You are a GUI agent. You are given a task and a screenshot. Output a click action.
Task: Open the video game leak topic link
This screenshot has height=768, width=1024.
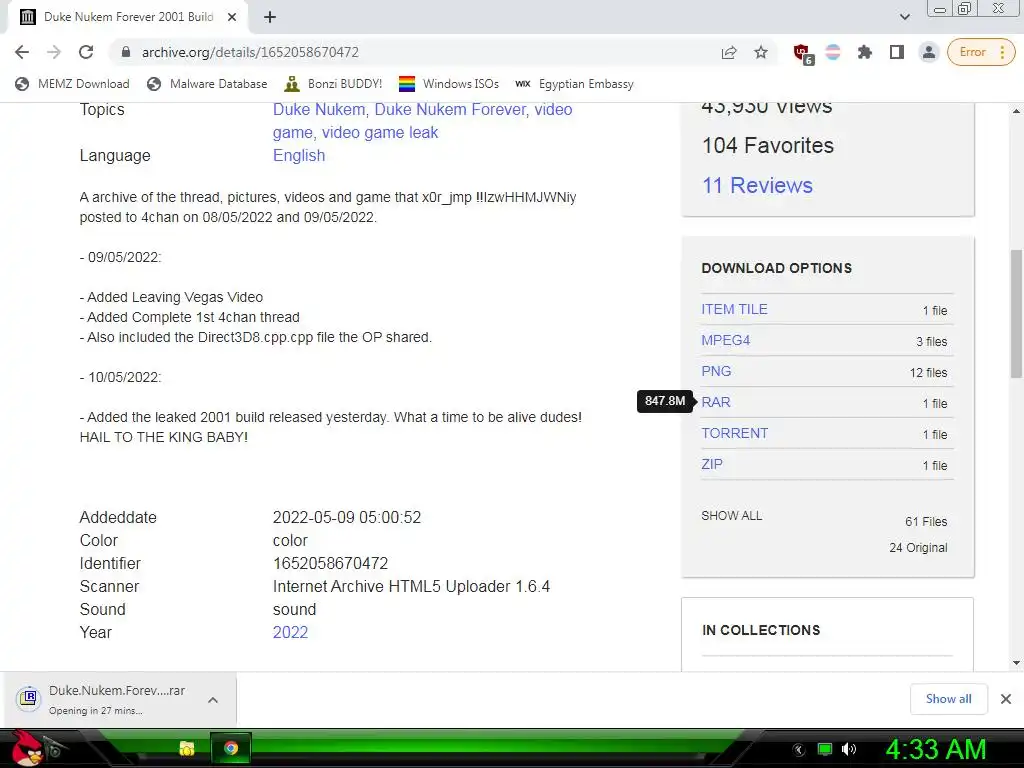point(379,133)
